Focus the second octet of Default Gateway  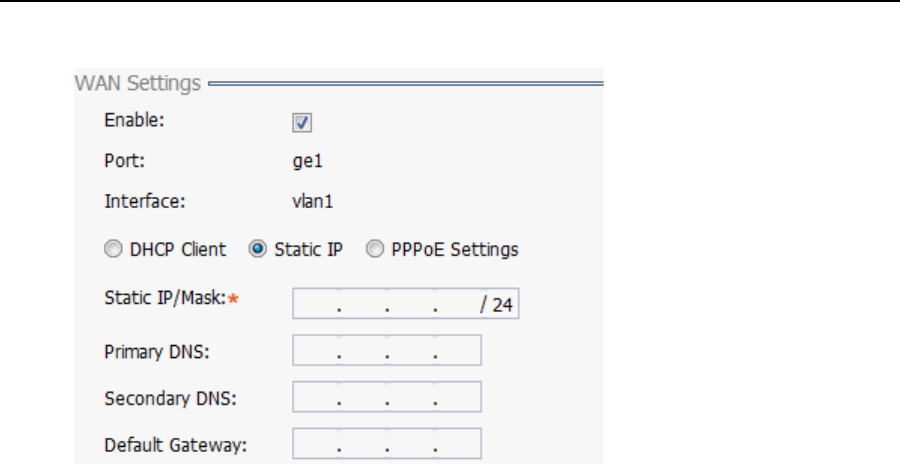coord(363,444)
